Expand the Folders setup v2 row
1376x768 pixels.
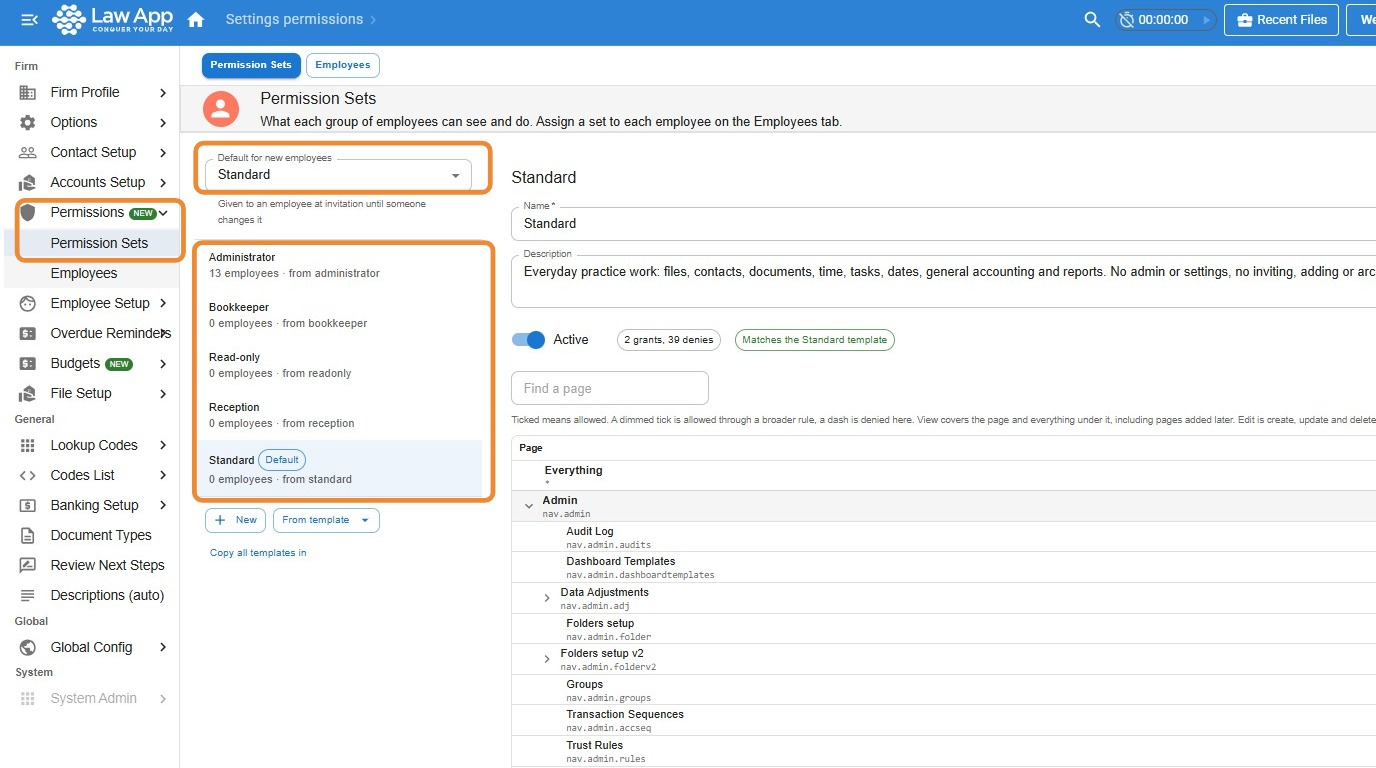click(547, 659)
